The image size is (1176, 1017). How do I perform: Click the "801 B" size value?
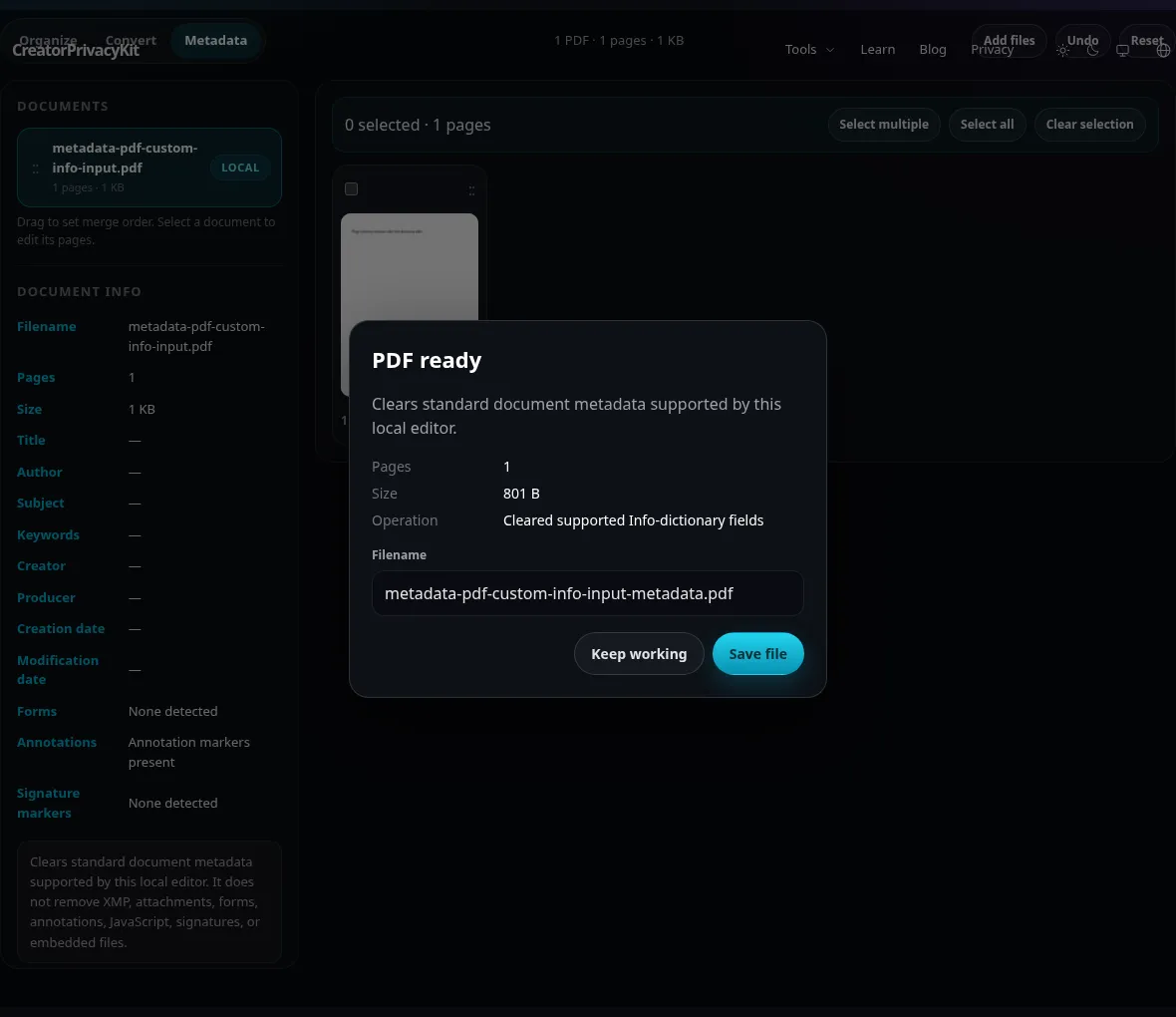(x=521, y=494)
